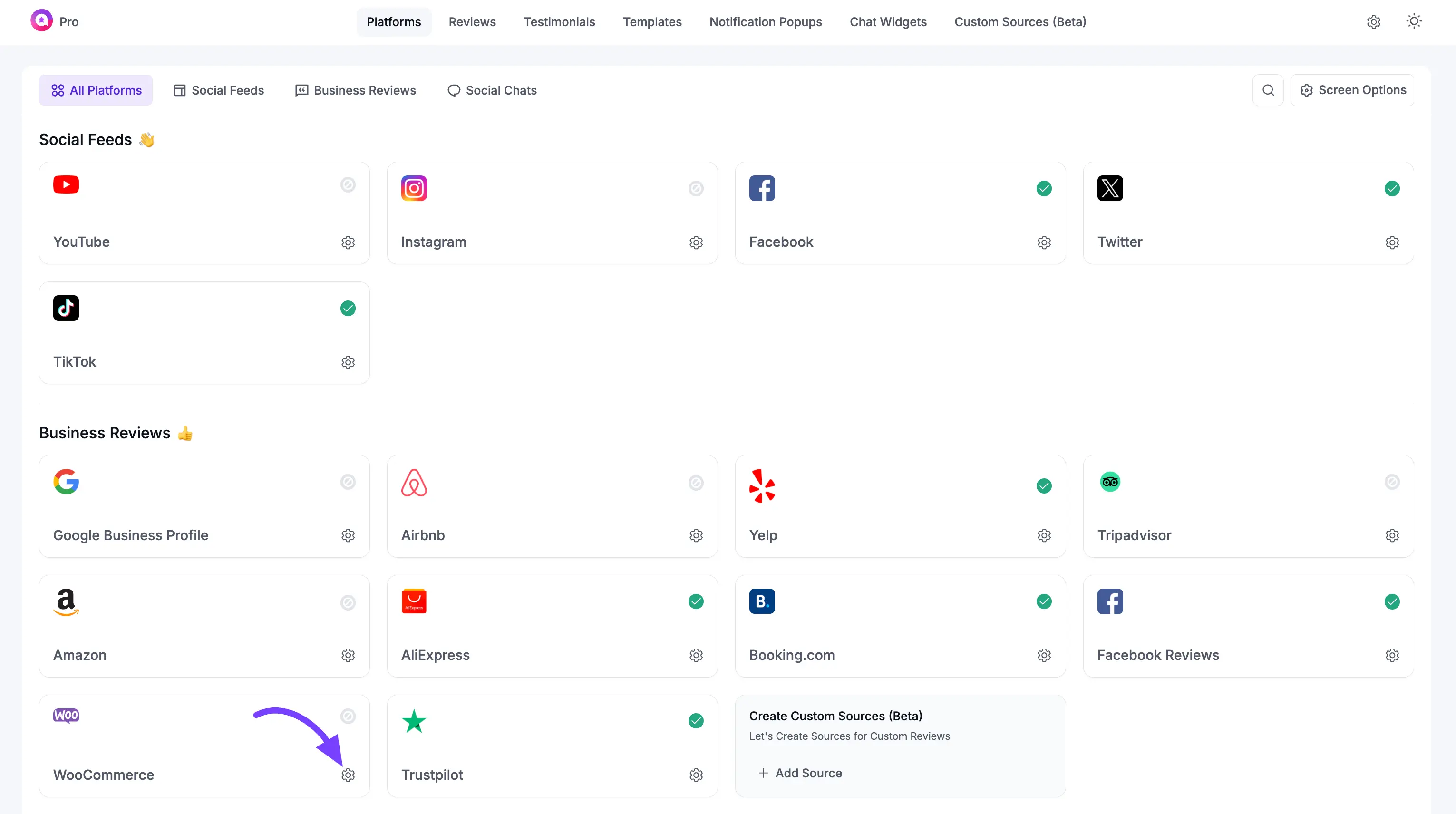This screenshot has width=1456, height=814.
Task: Switch to the Chat Widgets tab
Action: [x=888, y=21]
